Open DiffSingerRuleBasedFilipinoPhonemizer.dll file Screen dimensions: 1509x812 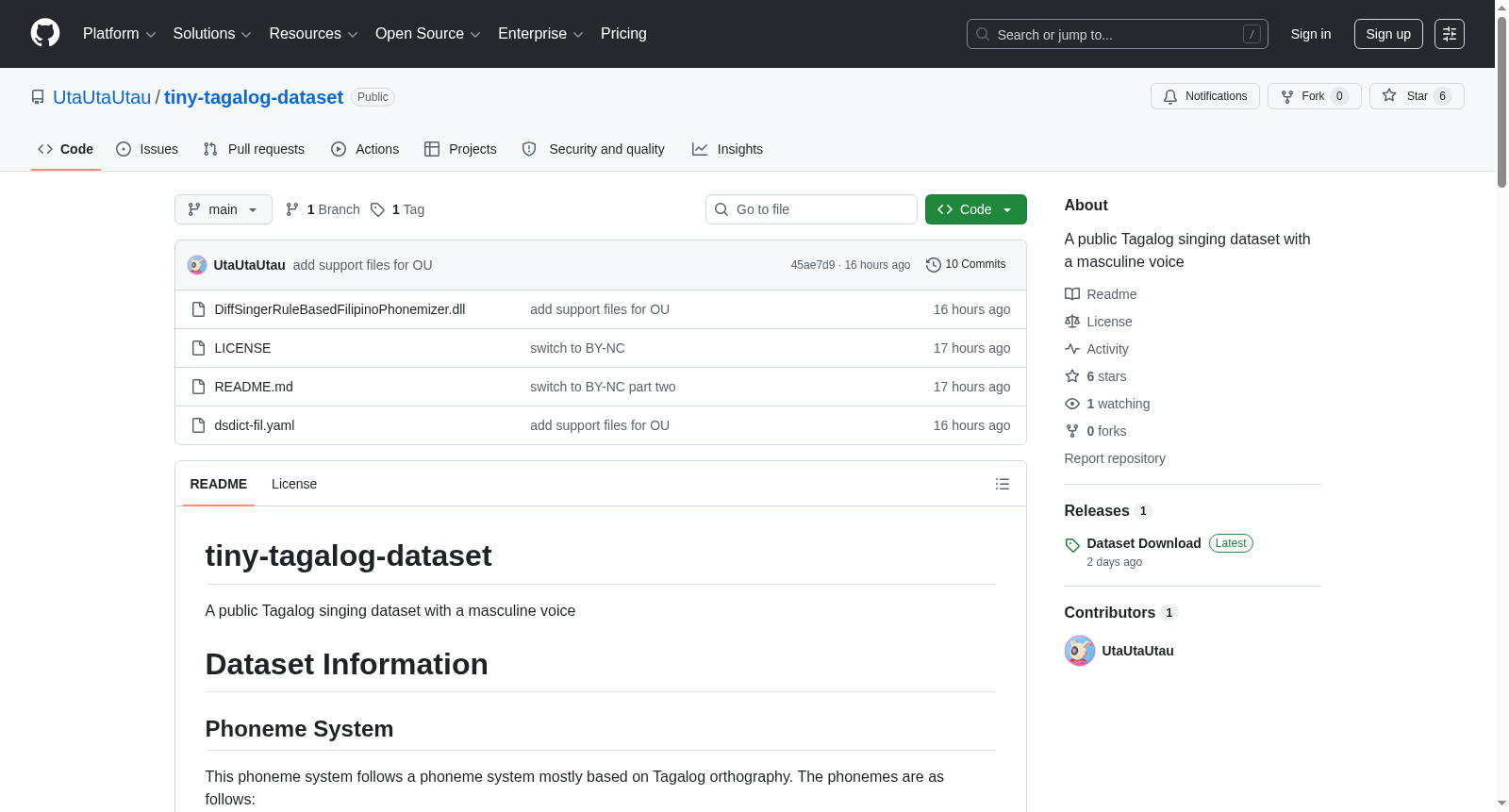click(x=340, y=309)
